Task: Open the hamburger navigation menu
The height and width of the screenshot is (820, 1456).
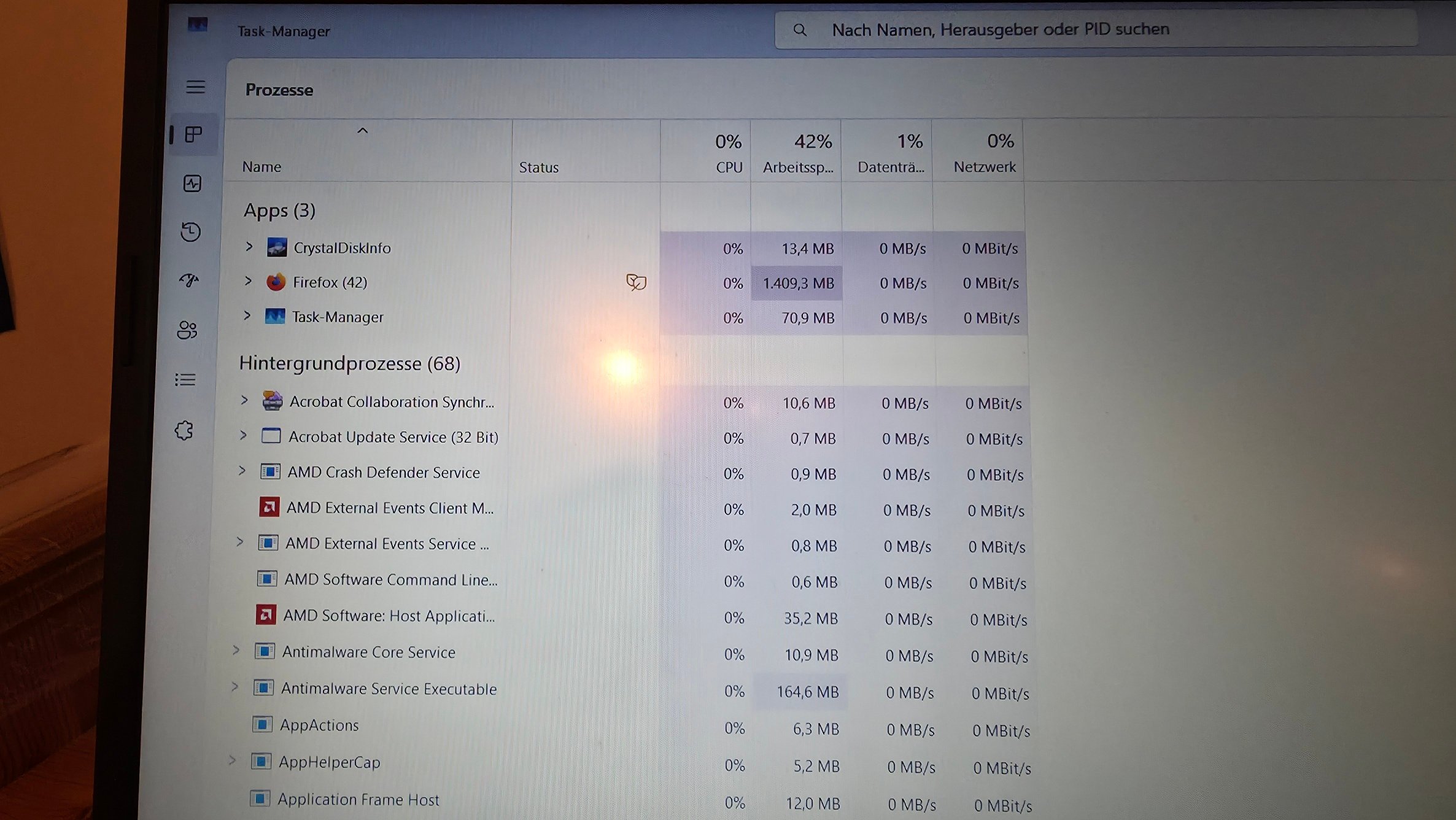Action: [195, 87]
